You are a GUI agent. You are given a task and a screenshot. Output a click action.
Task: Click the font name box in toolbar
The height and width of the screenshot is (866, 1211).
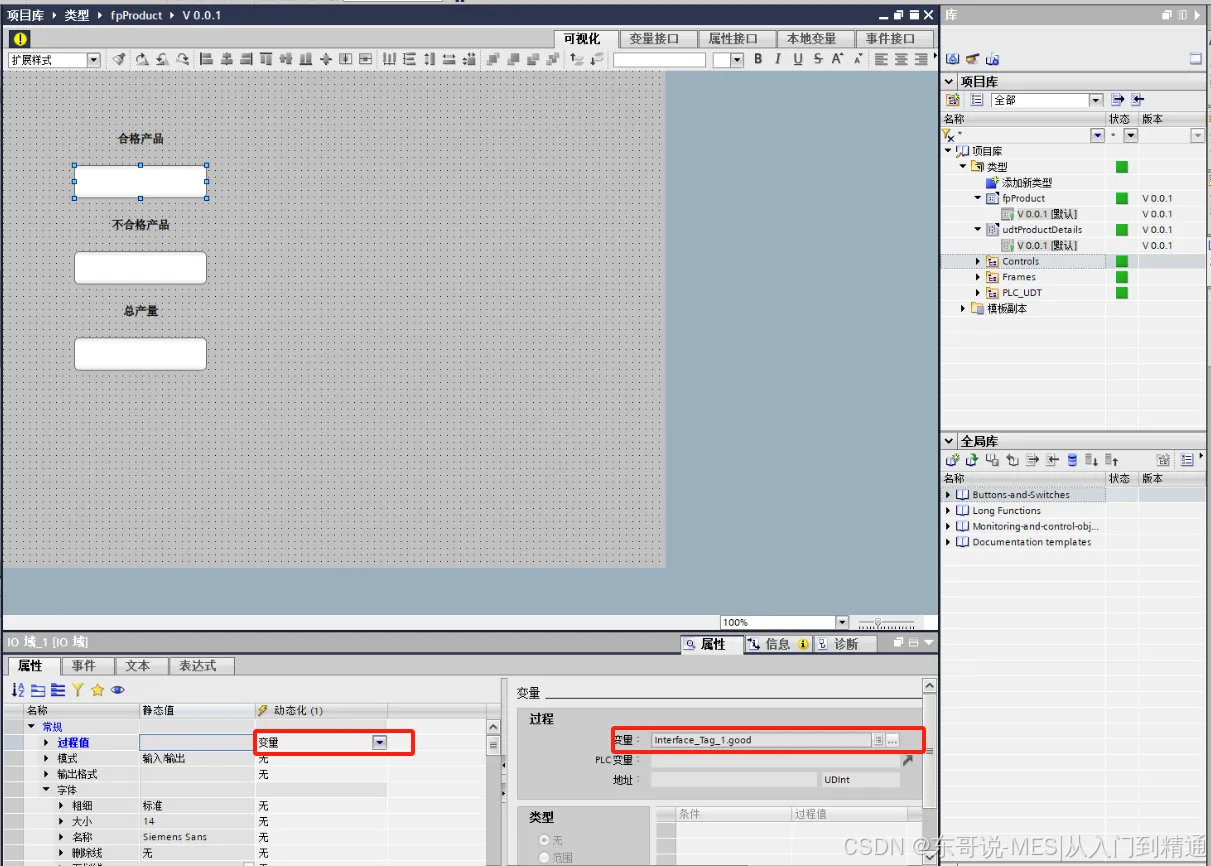(659, 60)
